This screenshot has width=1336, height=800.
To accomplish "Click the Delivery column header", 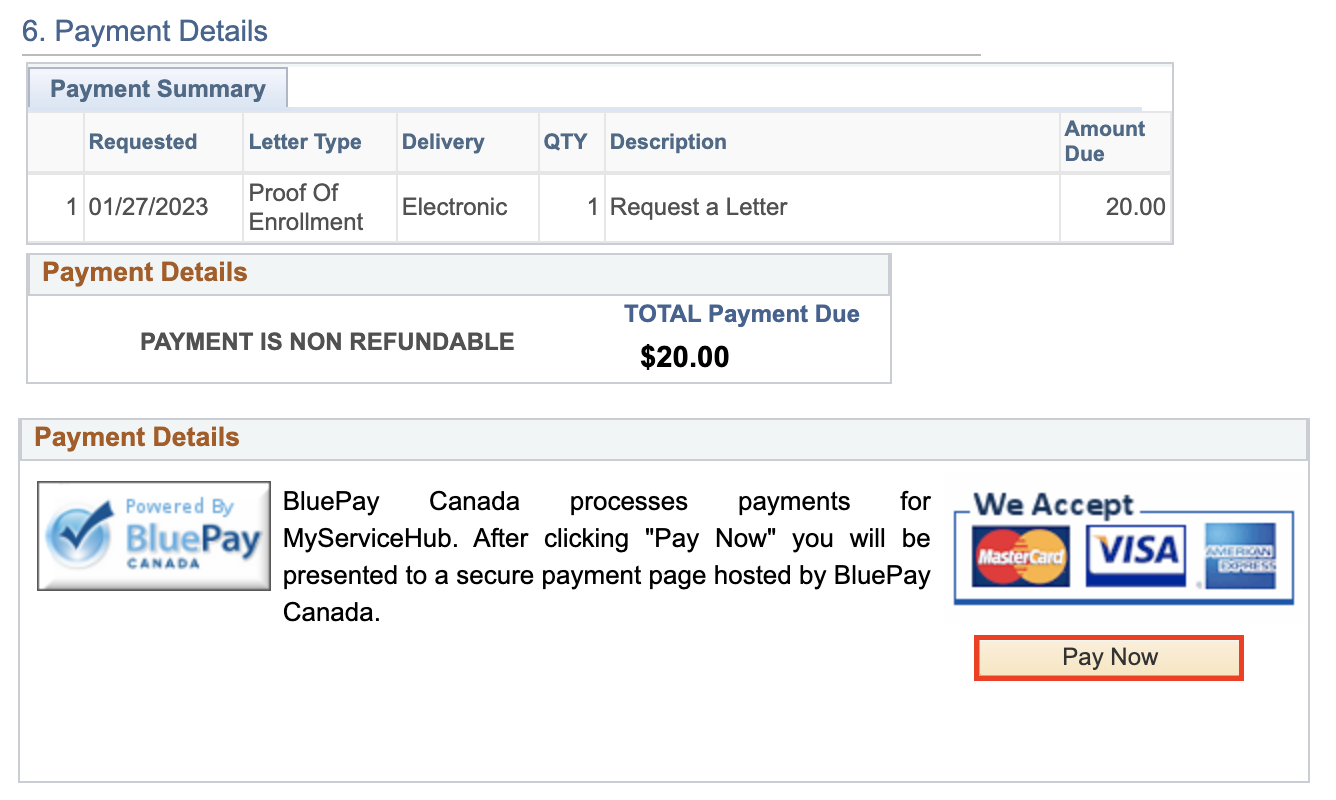I will 443,142.
